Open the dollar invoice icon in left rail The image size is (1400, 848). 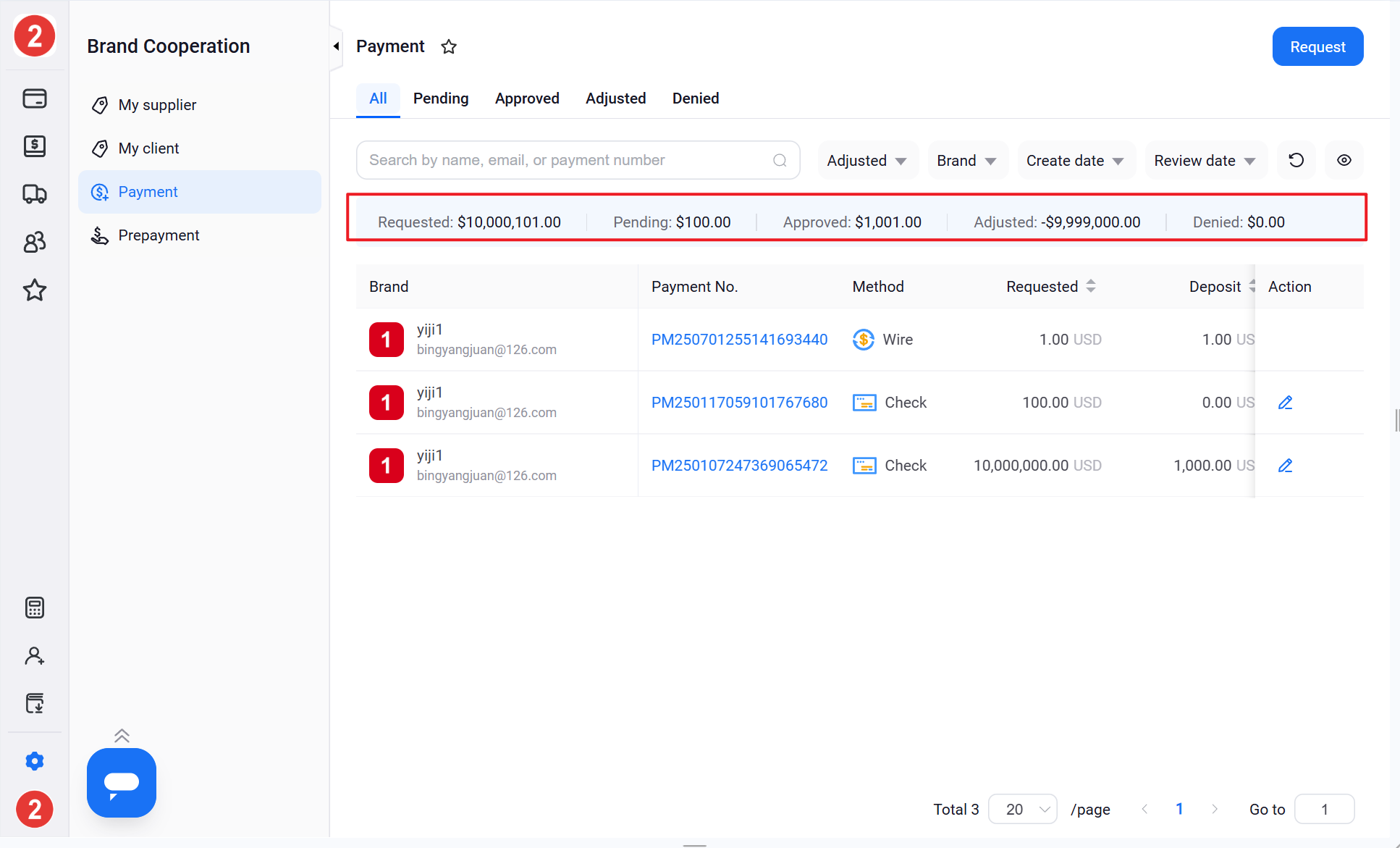(x=35, y=146)
